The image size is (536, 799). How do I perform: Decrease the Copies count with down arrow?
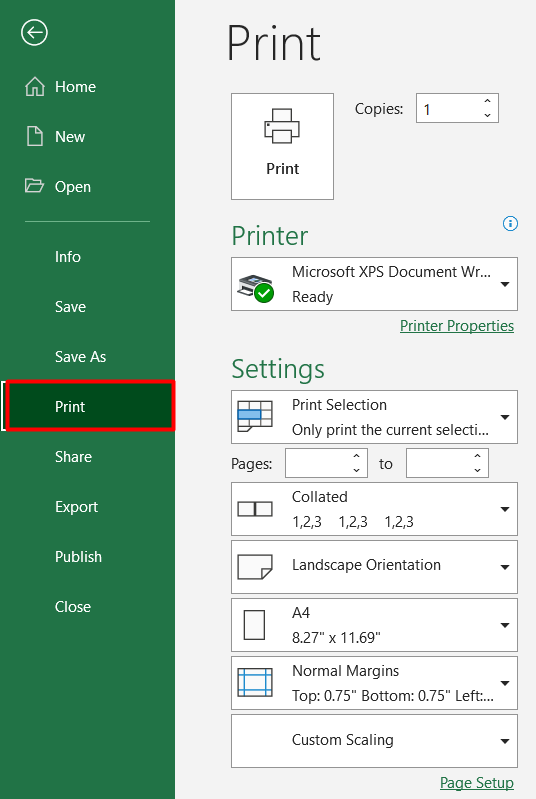click(x=488, y=115)
